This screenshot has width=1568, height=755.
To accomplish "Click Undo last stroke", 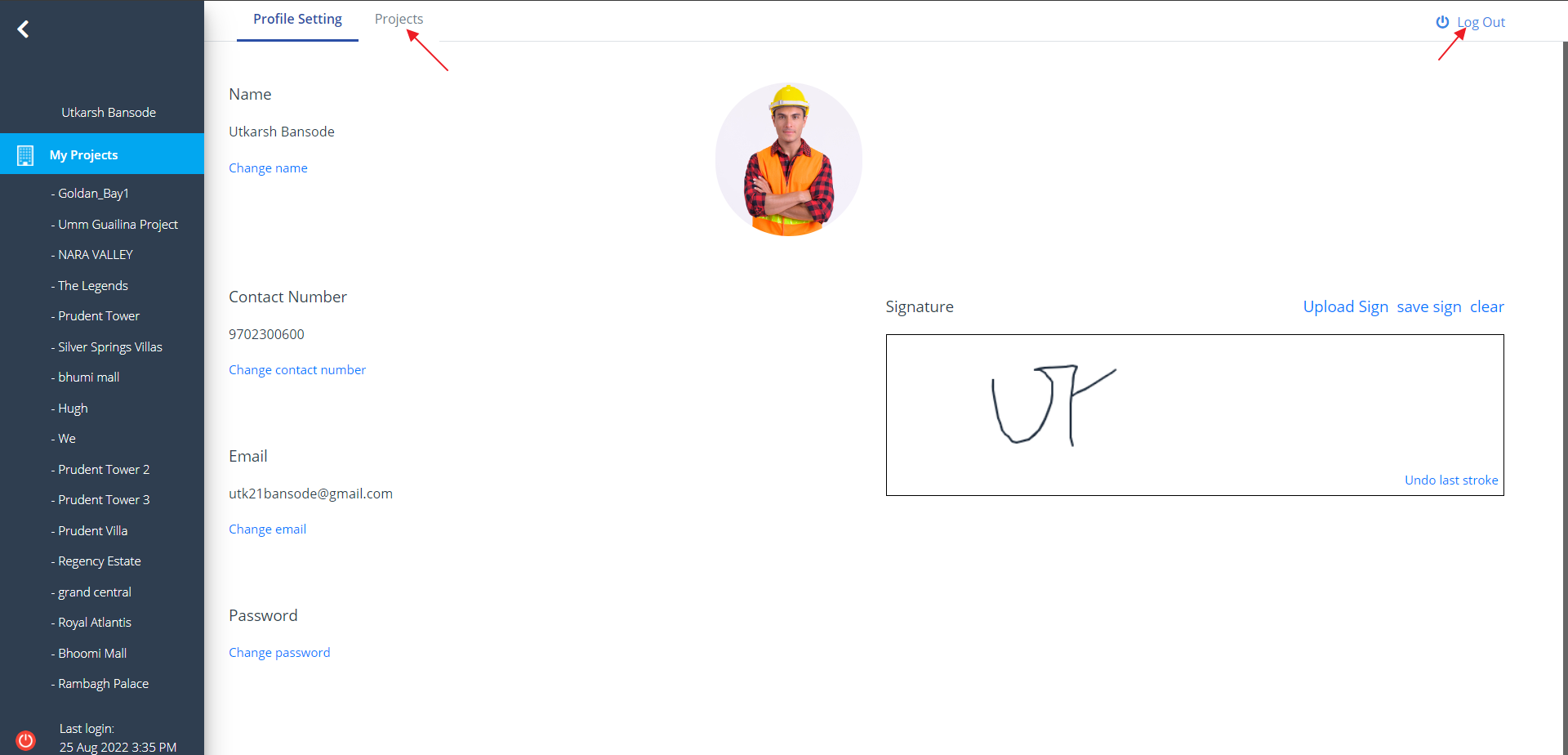I will pos(1451,480).
